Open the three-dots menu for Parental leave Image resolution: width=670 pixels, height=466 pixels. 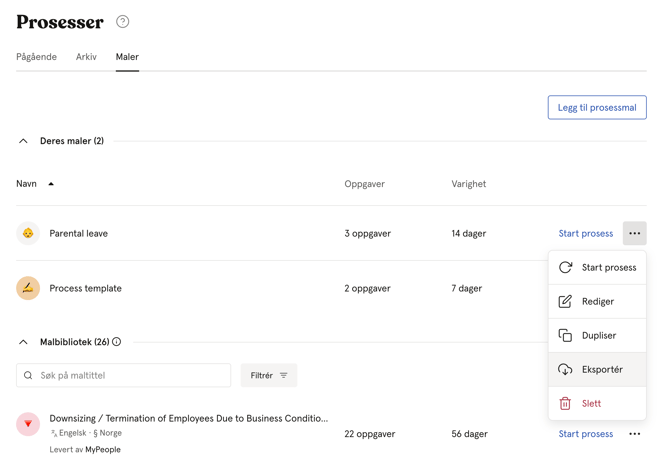(635, 233)
